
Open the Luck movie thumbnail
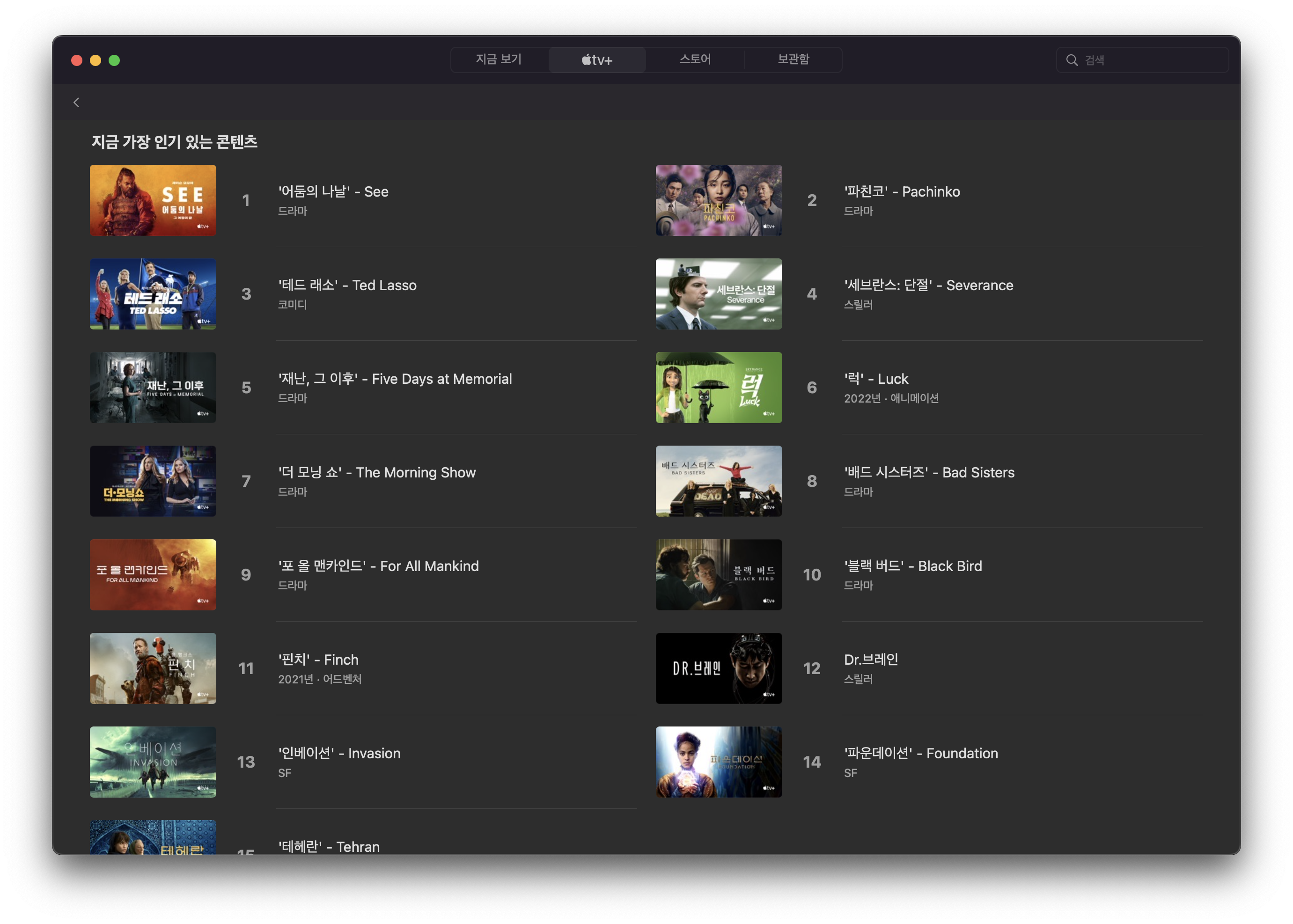718,388
